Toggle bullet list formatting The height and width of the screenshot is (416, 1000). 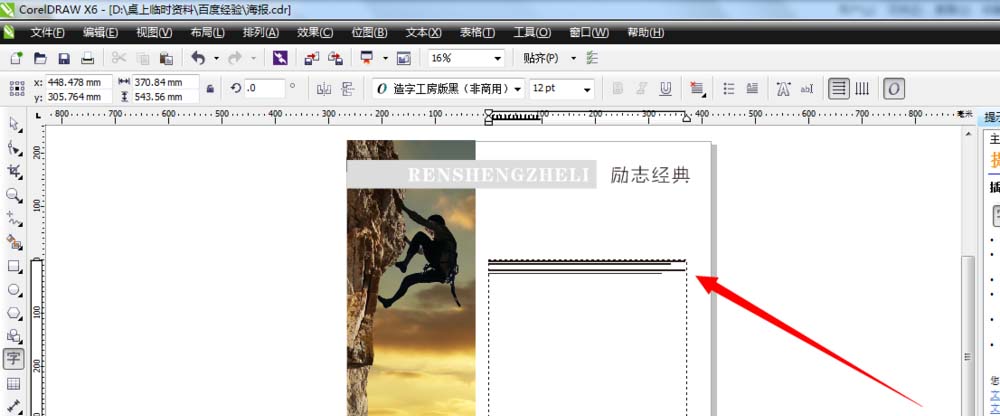(x=730, y=89)
